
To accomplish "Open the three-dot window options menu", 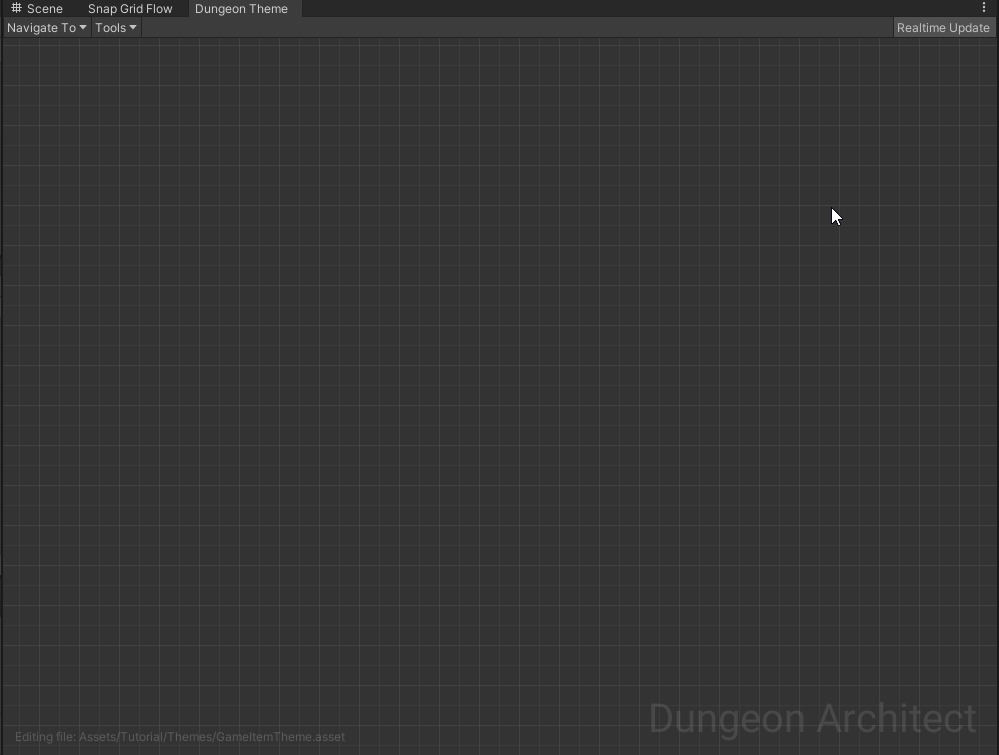I will (984, 8).
